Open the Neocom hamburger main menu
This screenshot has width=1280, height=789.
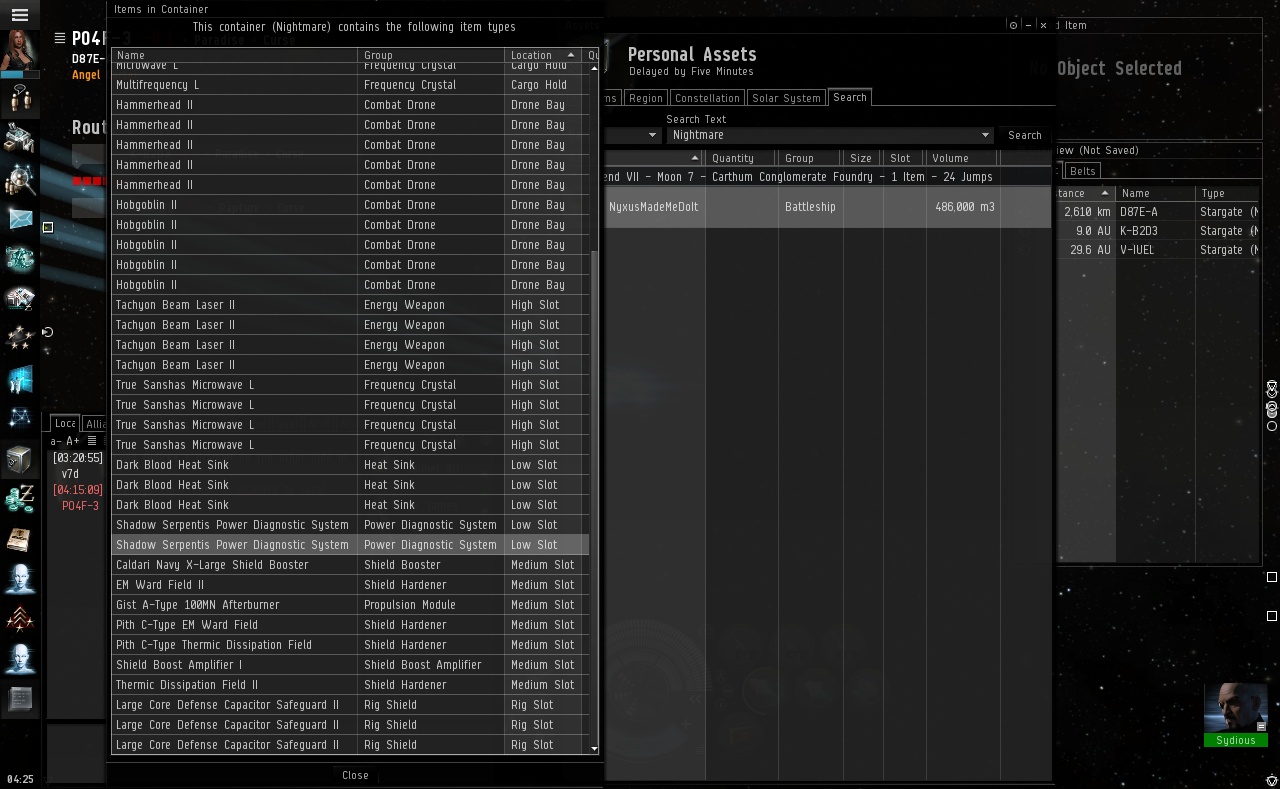(19, 15)
